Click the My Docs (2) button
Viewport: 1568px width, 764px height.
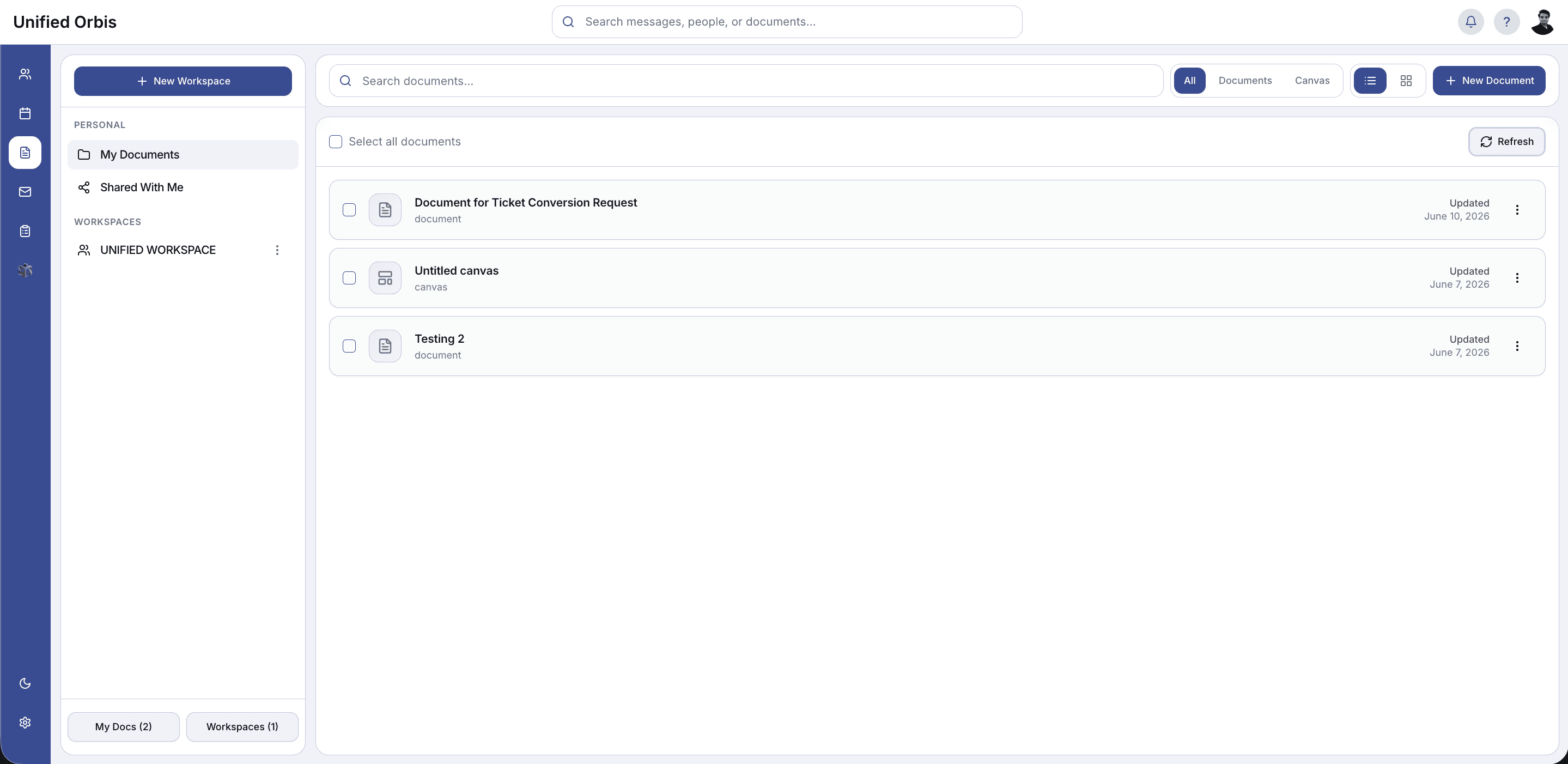point(124,727)
